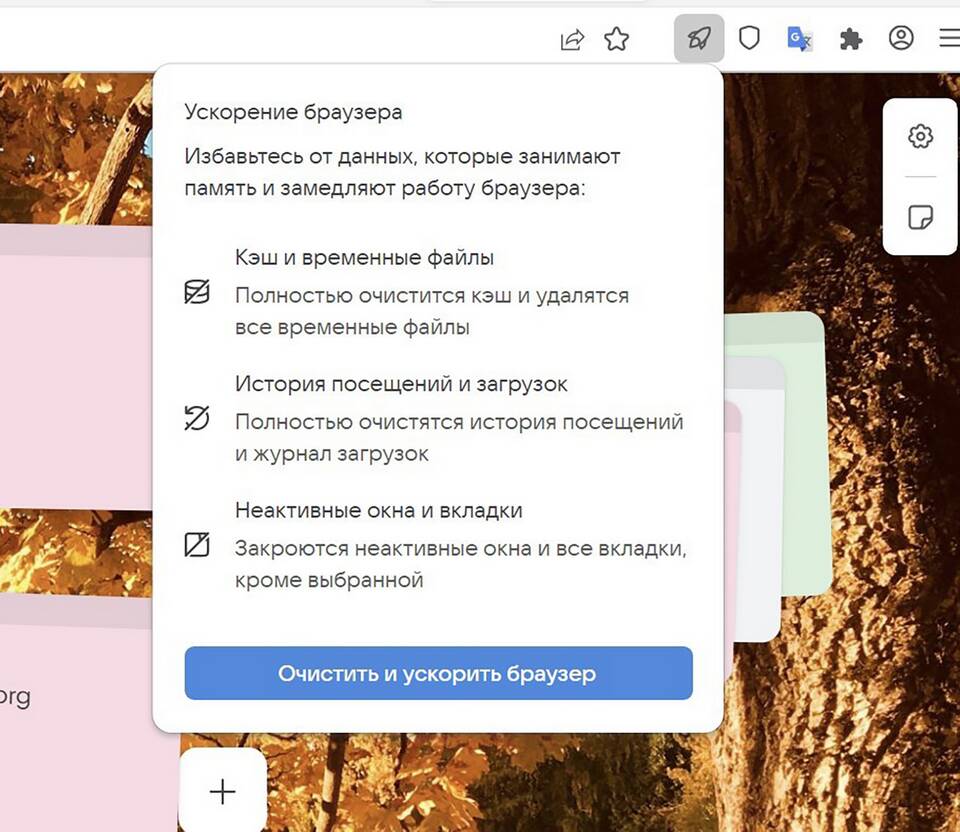The height and width of the screenshot is (832, 960).
Task: Click the share page icon
Action: [572, 39]
